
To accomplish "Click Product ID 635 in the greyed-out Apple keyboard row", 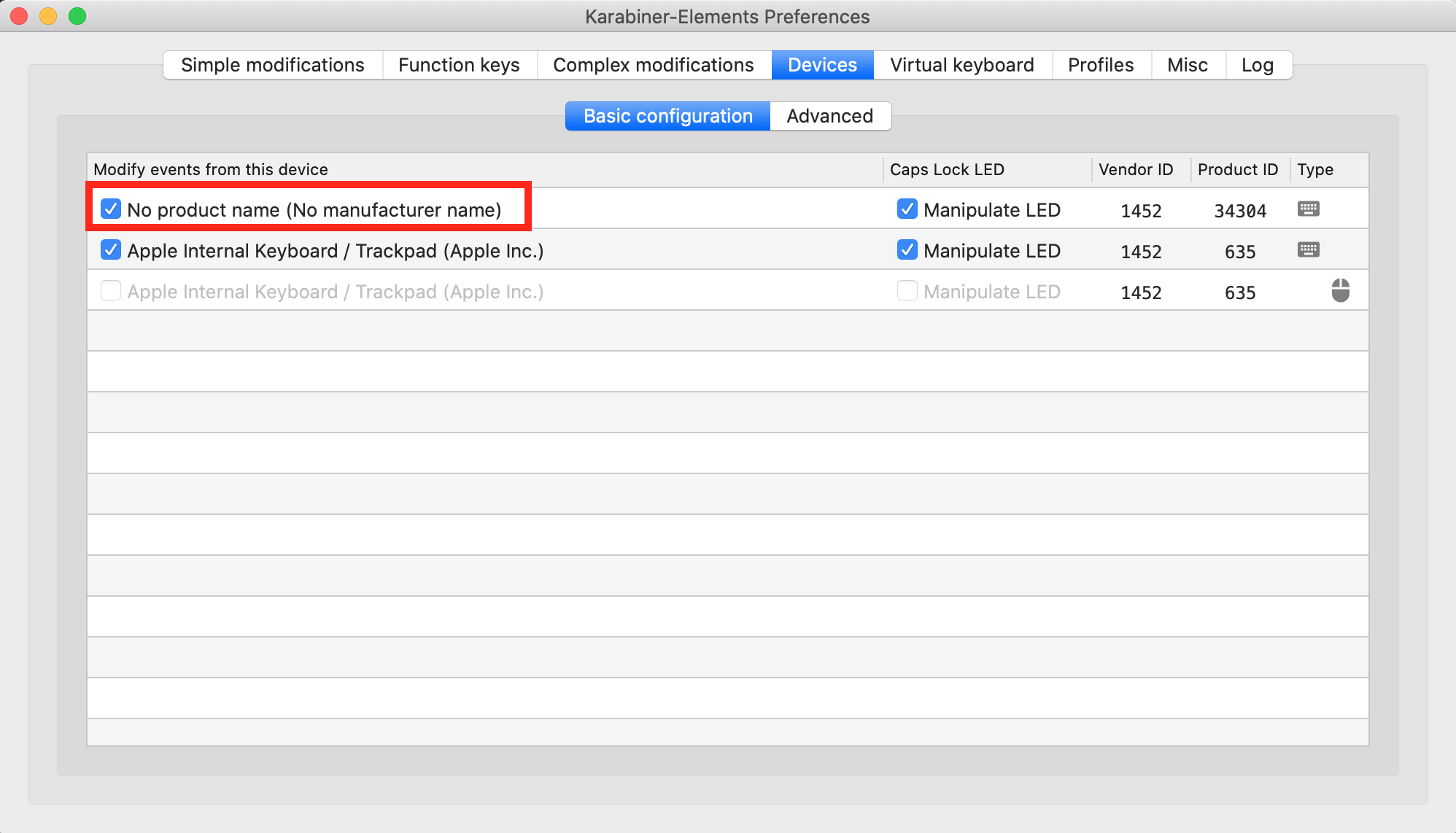I will pos(1240,292).
